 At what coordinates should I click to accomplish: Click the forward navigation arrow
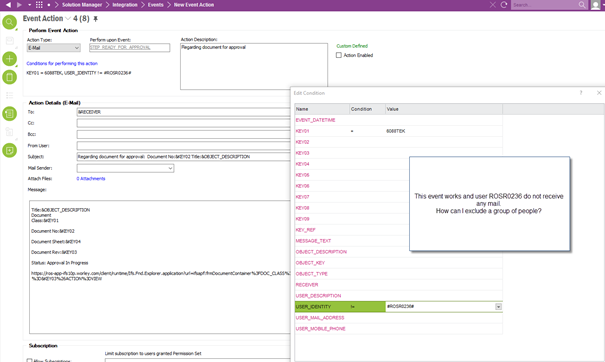pyautogui.click(x=19, y=5)
